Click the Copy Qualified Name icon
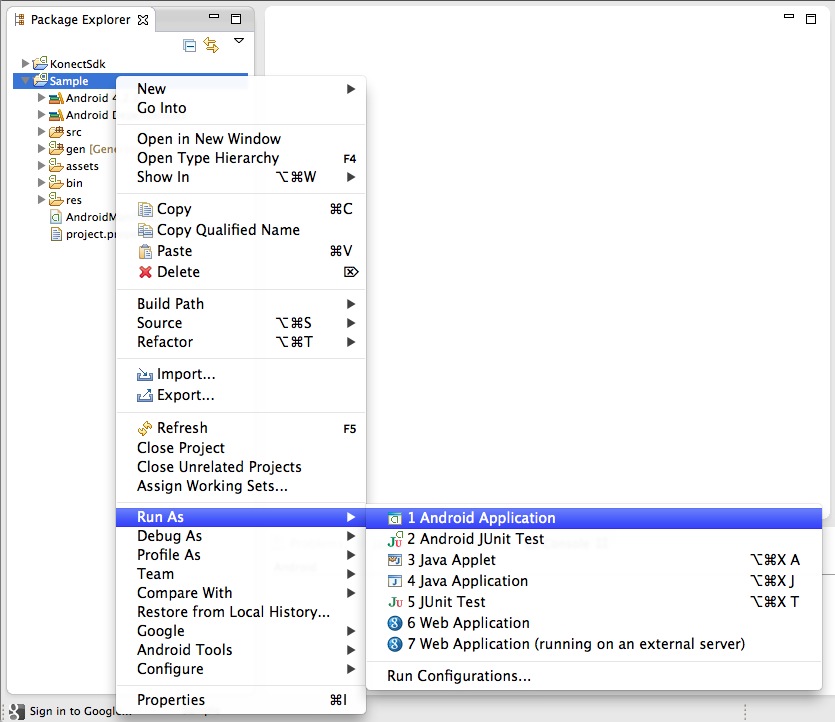 point(145,230)
